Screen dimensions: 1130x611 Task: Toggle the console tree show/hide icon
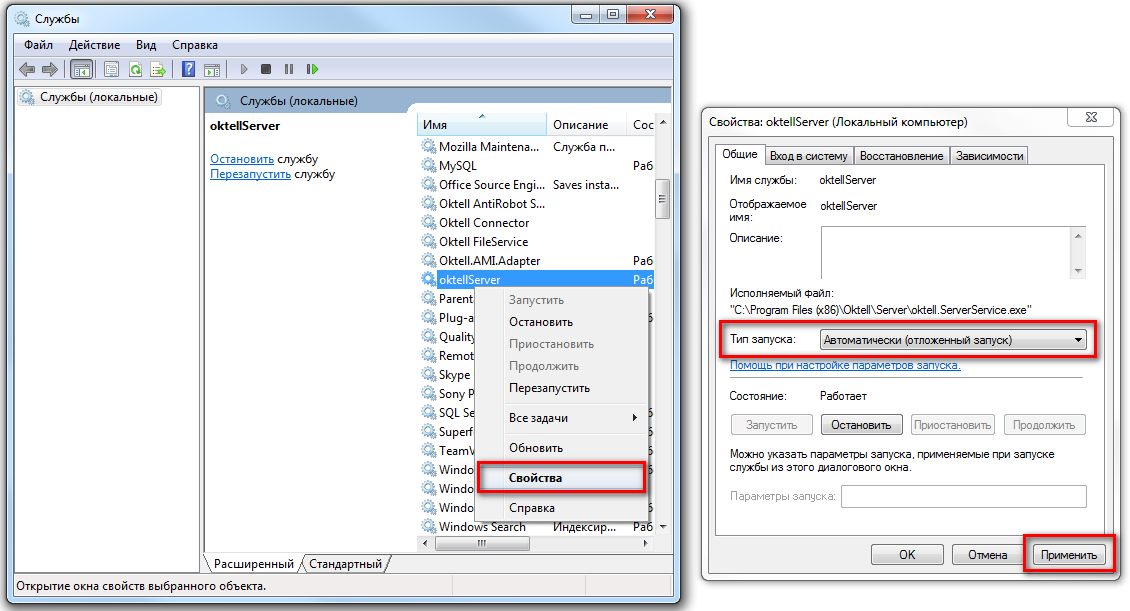pyautogui.click(x=81, y=69)
